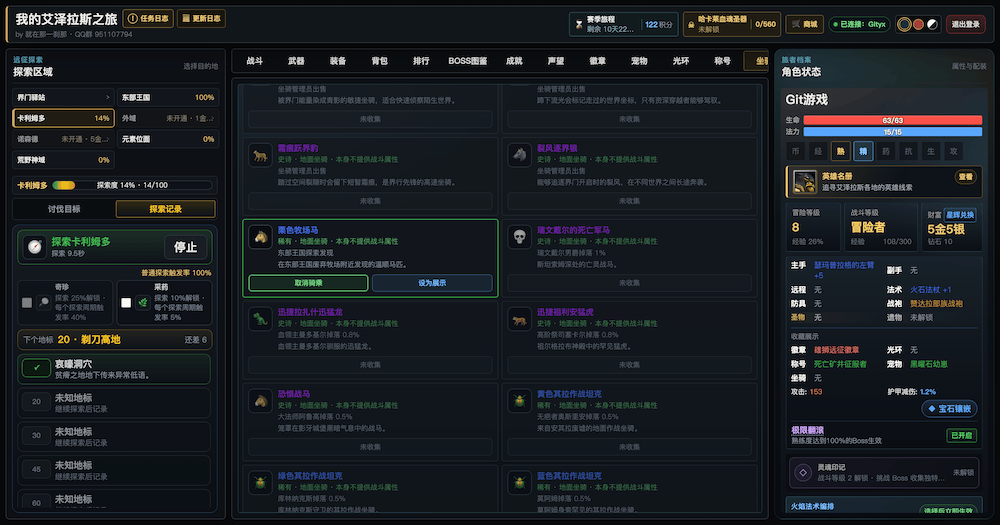1000x525 pixels.
Task: Choose the dark blue ring theme swatch
Action: 904,24
